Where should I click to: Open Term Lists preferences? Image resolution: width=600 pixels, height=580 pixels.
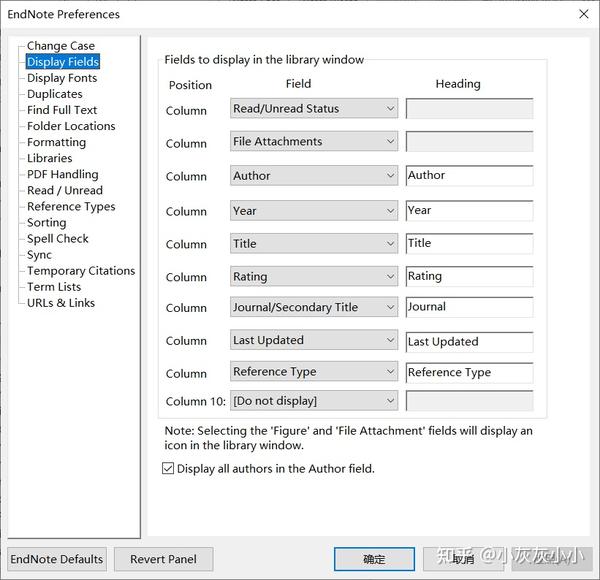54,287
